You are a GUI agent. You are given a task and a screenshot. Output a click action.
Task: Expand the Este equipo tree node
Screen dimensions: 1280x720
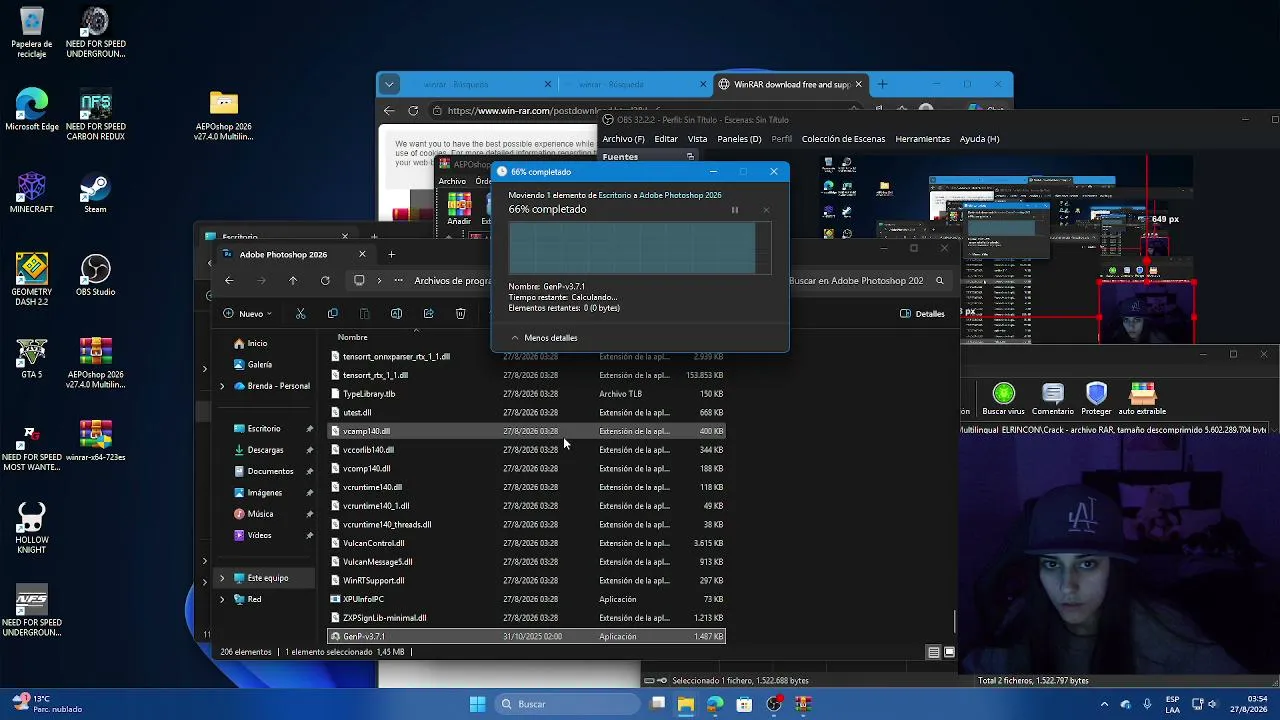[x=222, y=578]
